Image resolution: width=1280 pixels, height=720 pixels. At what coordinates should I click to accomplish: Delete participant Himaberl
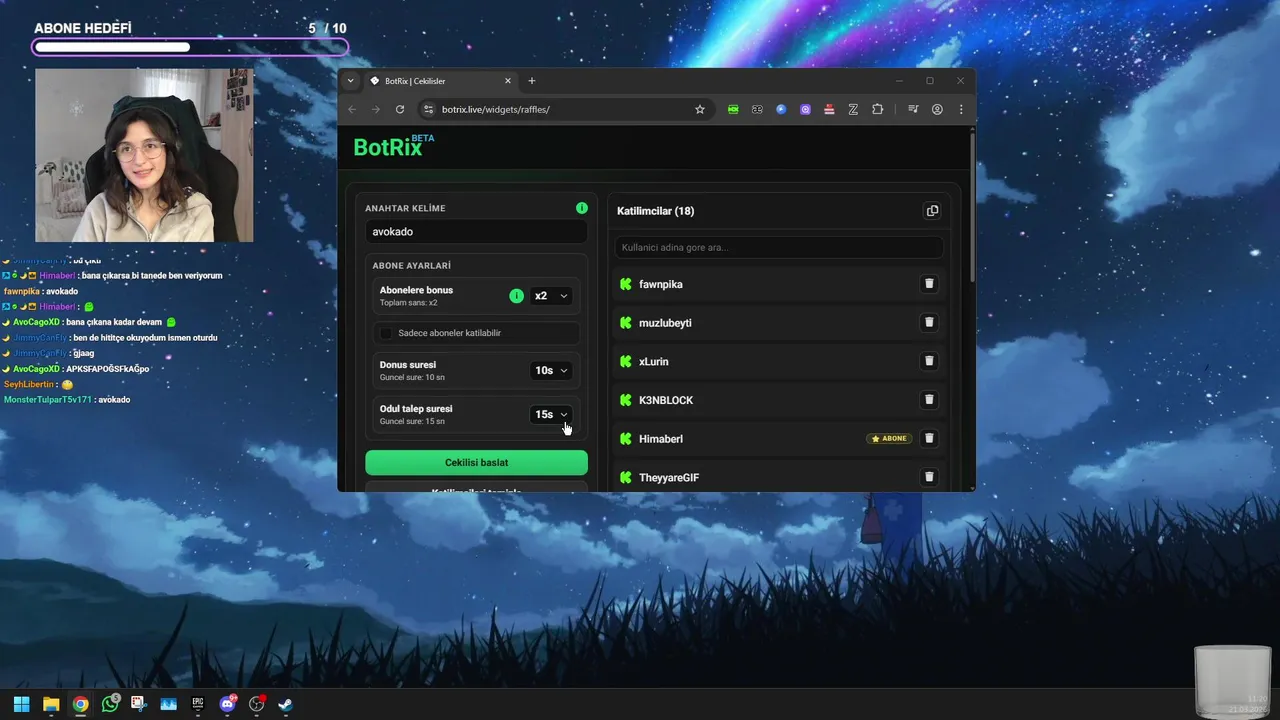click(x=929, y=438)
